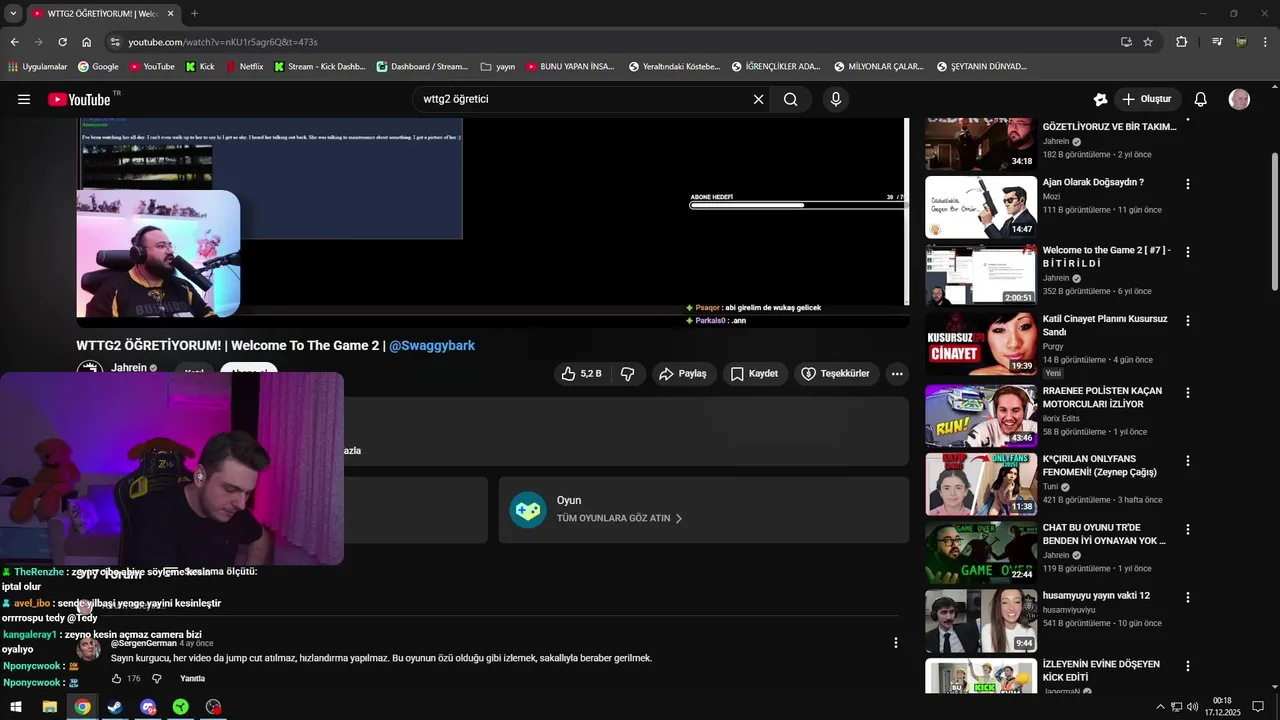1280x720 pixels.
Task: Send a Teşekkürler super thanks
Action: [835, 373]
